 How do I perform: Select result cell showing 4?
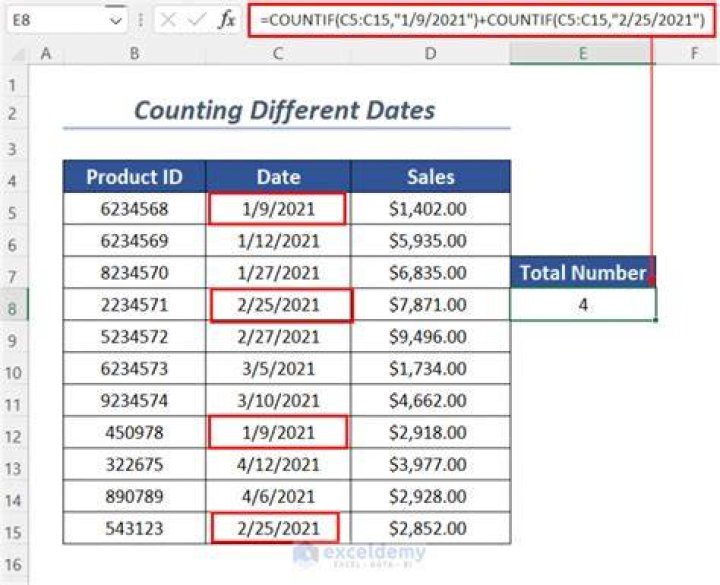[583, 304]
